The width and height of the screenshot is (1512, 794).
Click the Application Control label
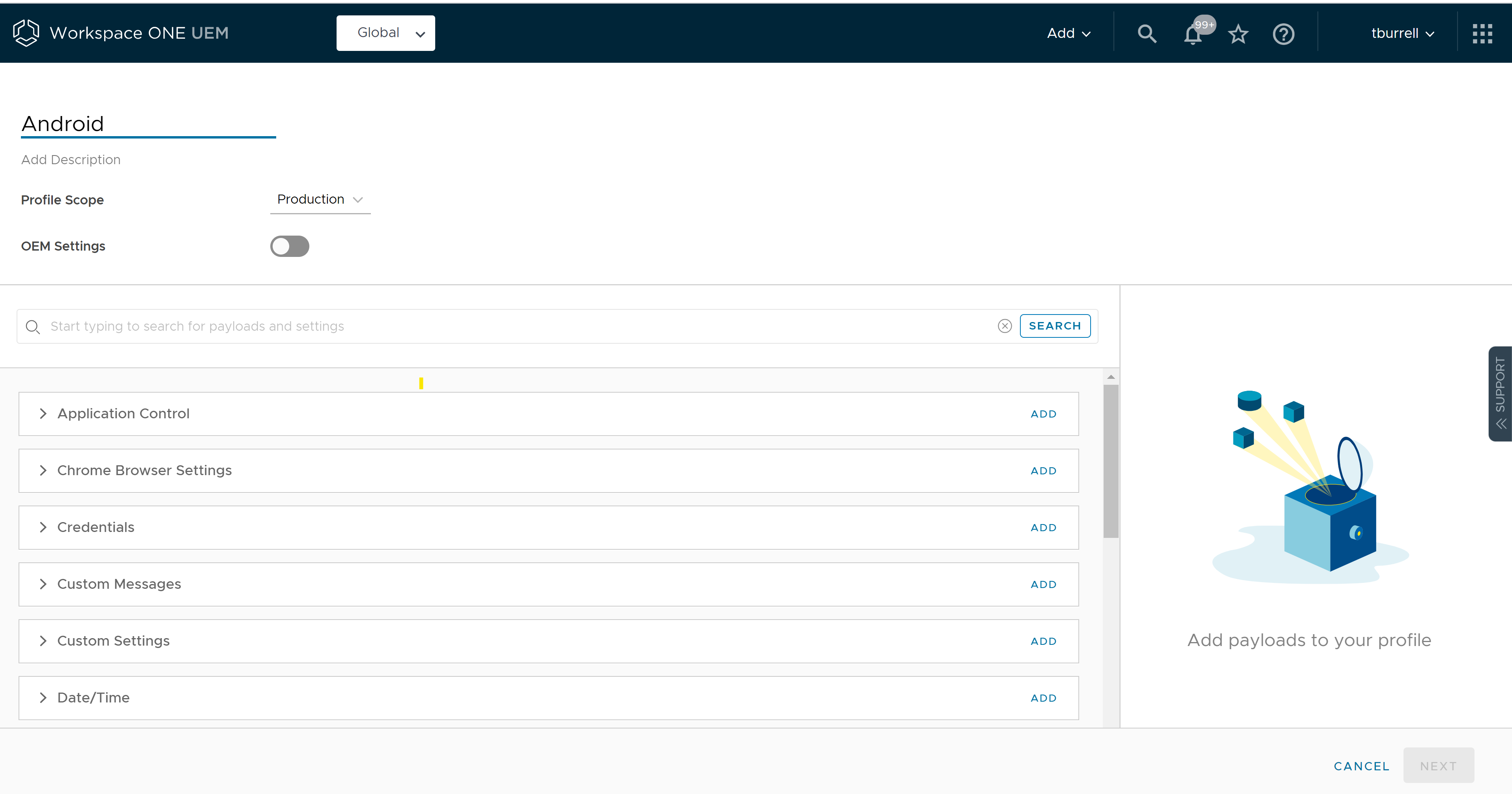pyautogui.click(x=123, y=414)
